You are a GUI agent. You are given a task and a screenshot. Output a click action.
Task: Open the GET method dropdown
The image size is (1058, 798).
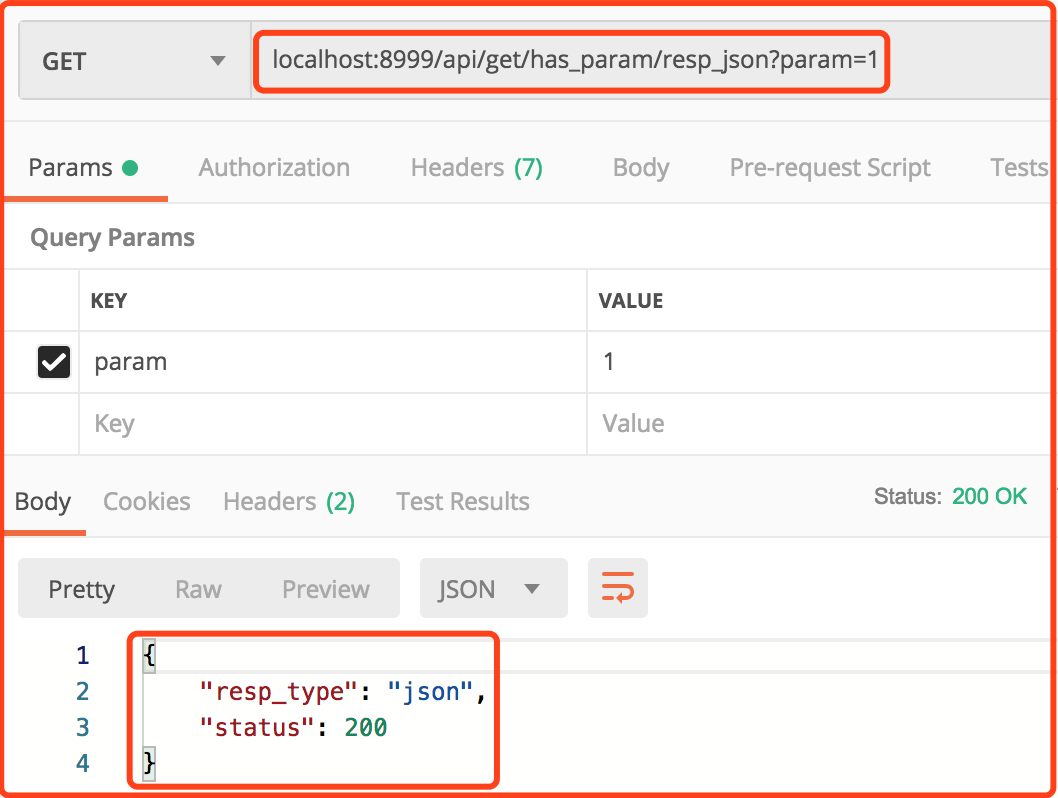coord(134,62)
